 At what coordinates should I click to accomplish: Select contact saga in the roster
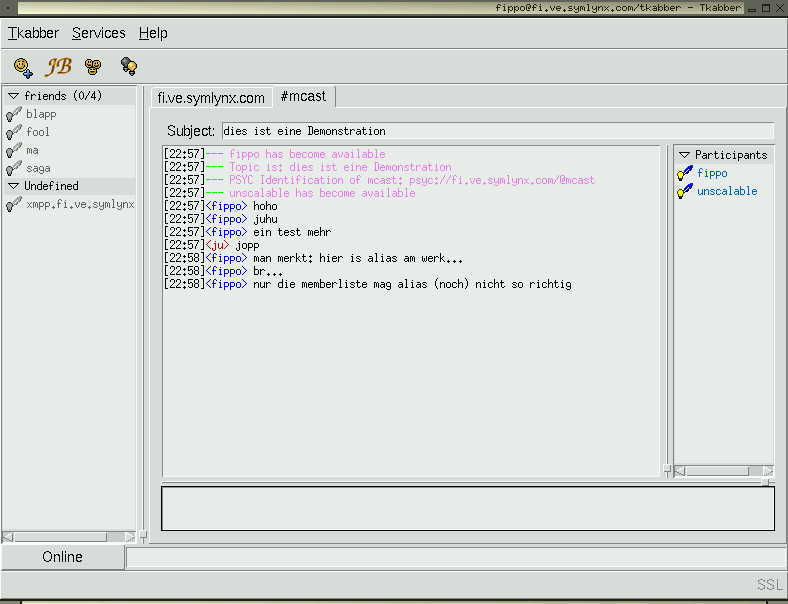click(38, 168)
